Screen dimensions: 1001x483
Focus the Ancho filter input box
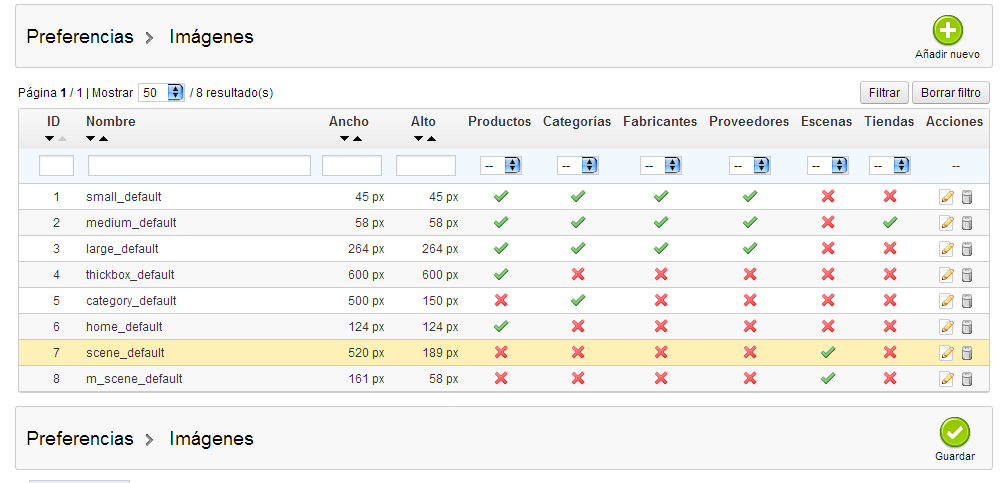352,165
